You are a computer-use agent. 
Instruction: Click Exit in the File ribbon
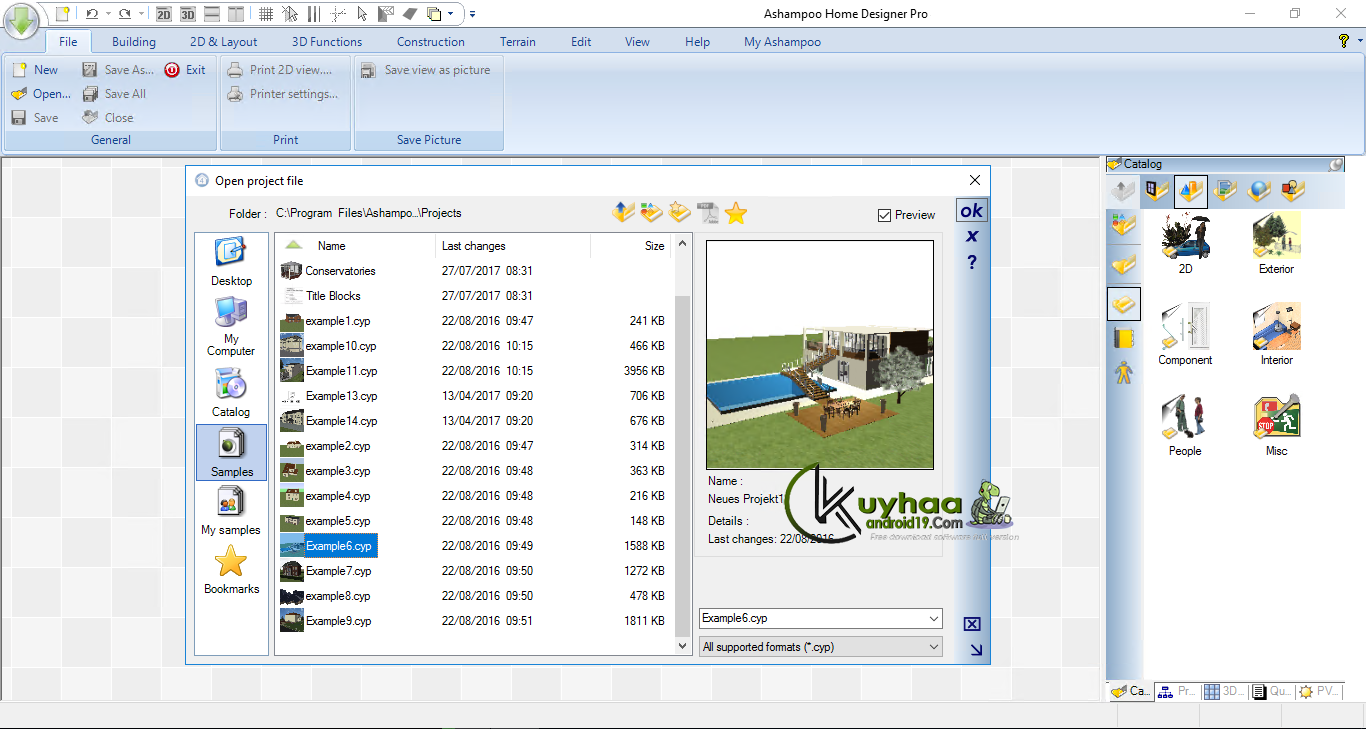[185, 70]
